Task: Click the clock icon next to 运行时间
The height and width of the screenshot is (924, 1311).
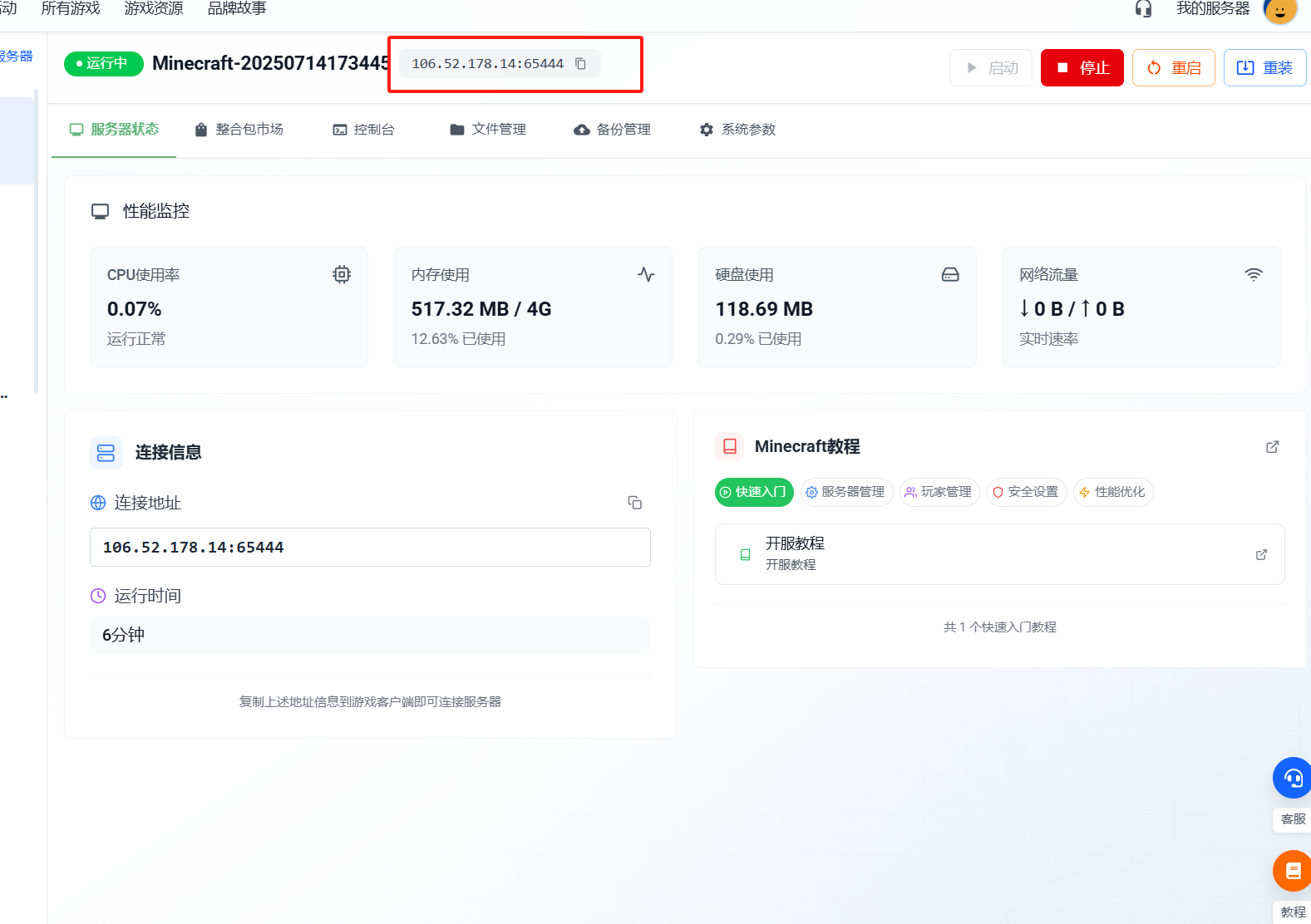Action: (x=98, y=596)
